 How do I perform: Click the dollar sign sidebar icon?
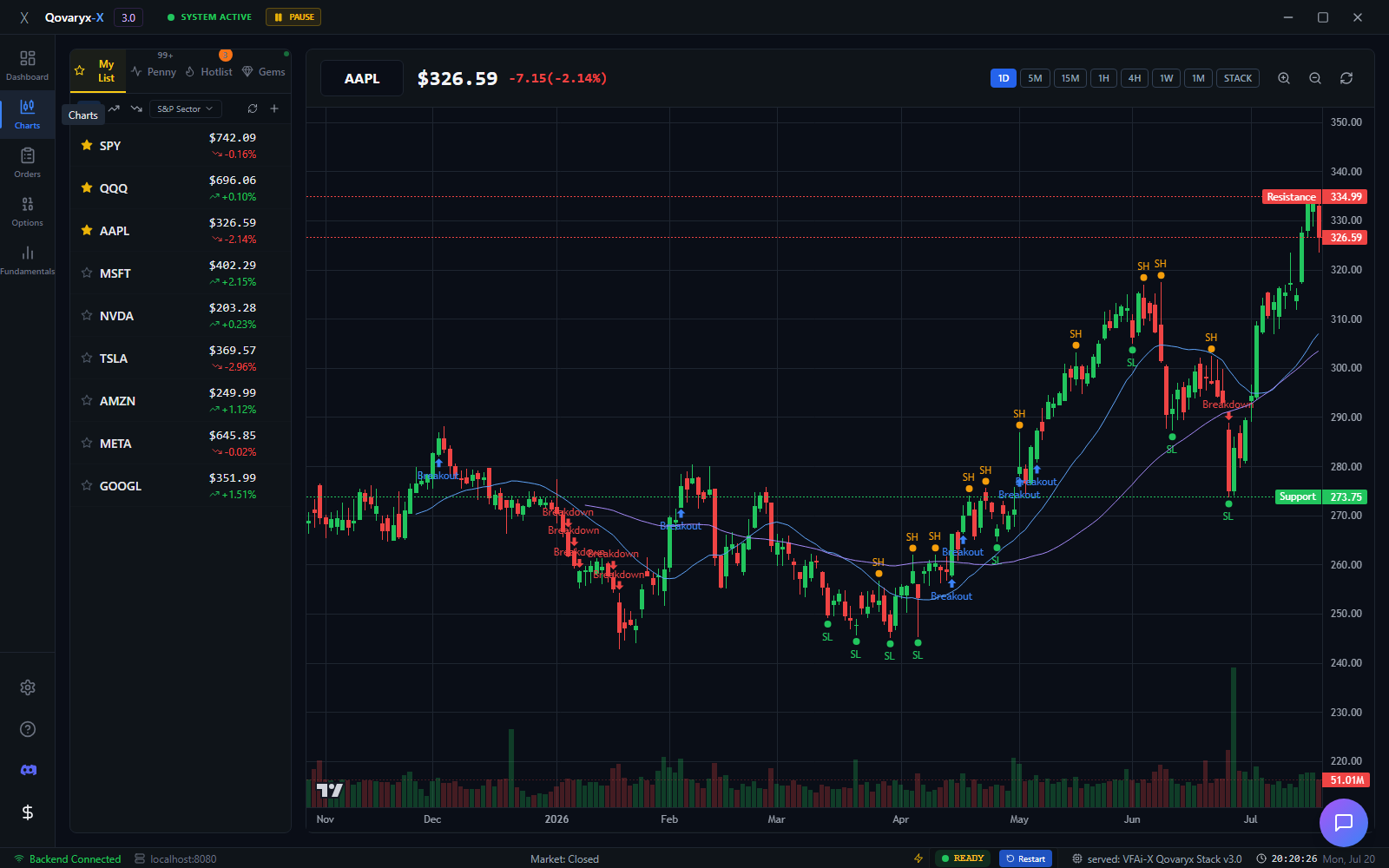[x=28, y=812]
